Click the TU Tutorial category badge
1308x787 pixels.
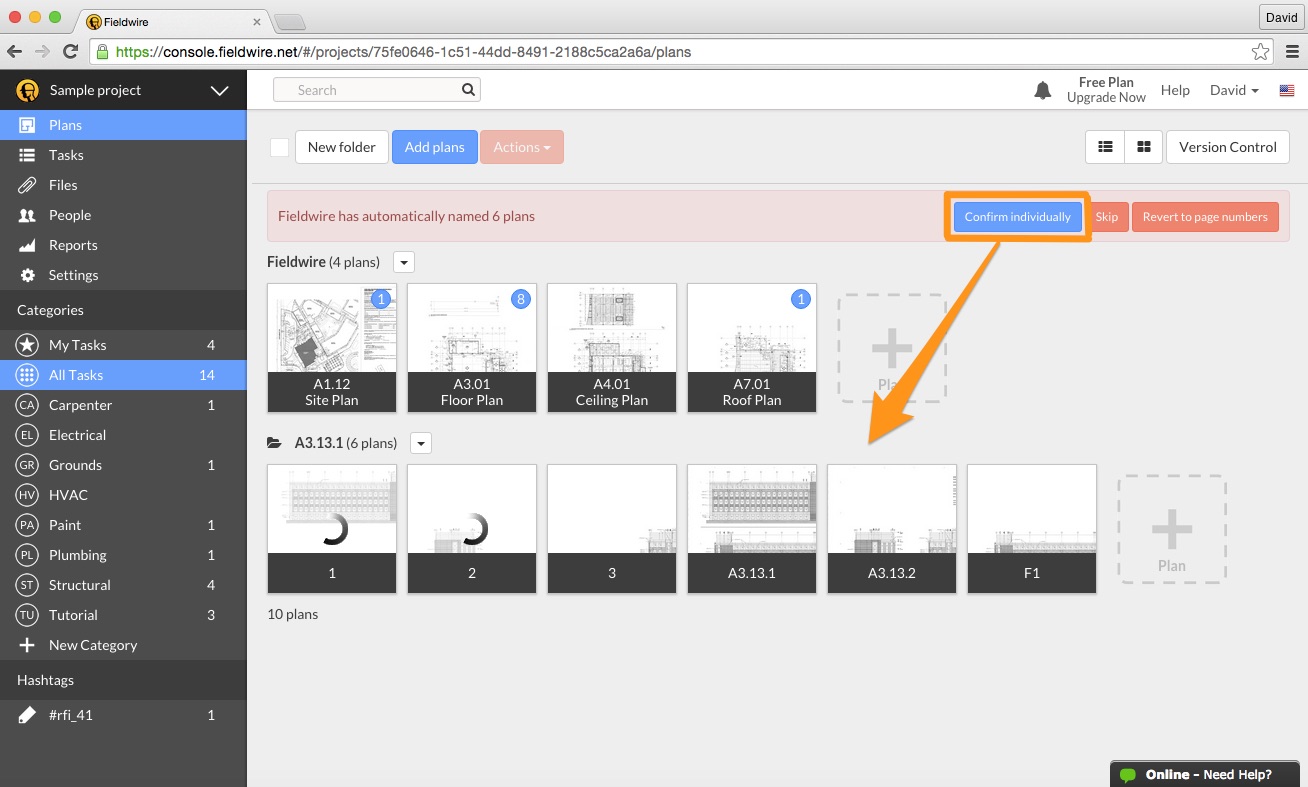[27, 615]
